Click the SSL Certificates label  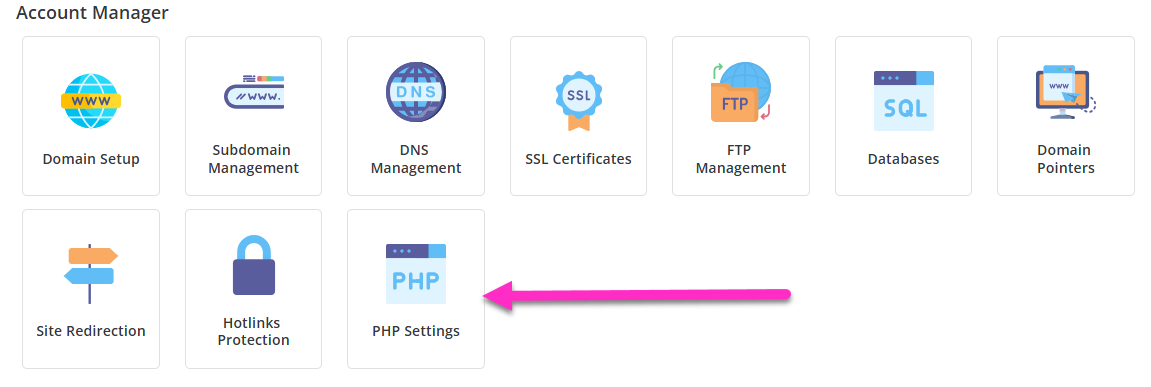pyautogui.click(x=578, y=159)
